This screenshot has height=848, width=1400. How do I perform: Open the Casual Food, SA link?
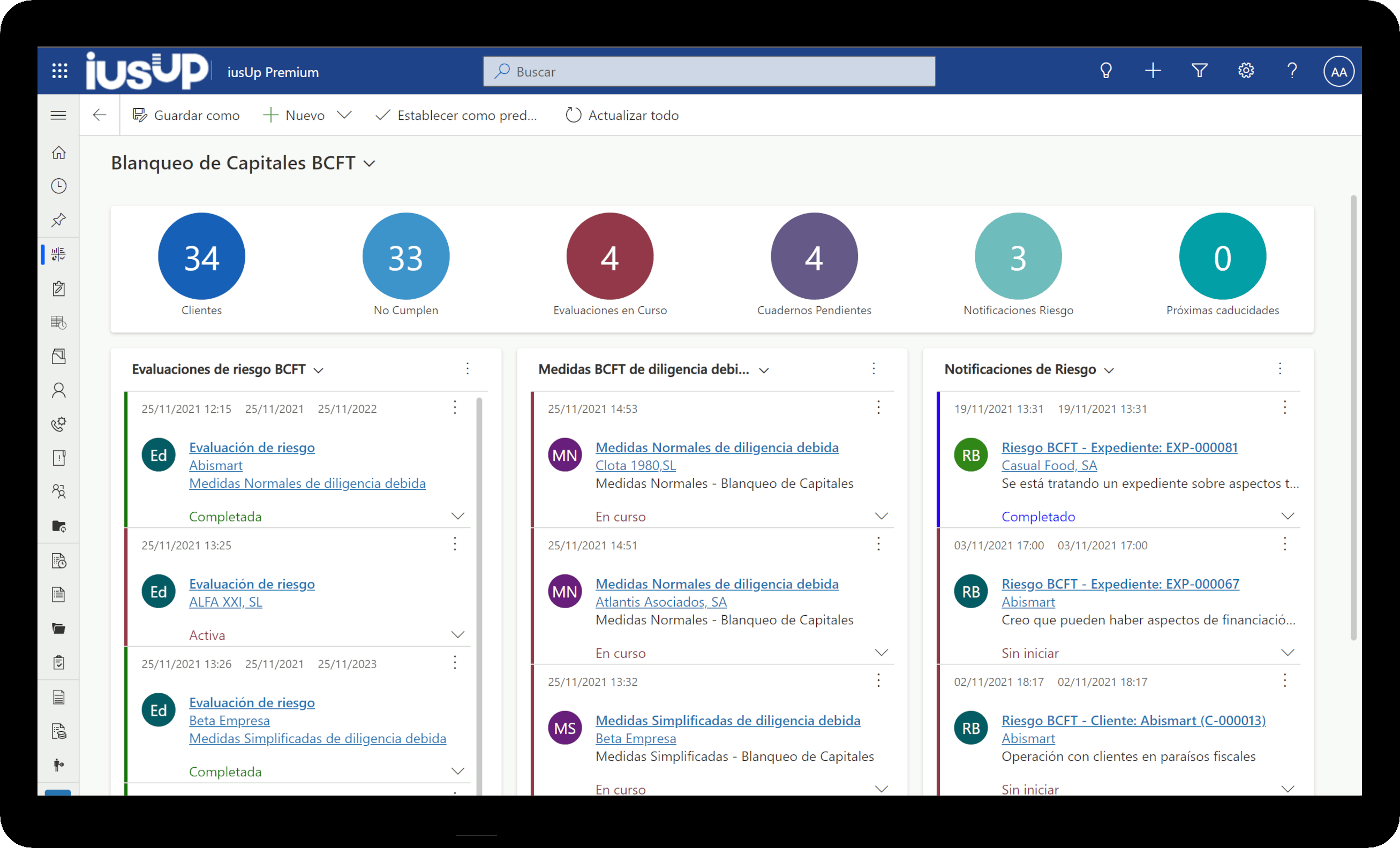coord(1049,466)
